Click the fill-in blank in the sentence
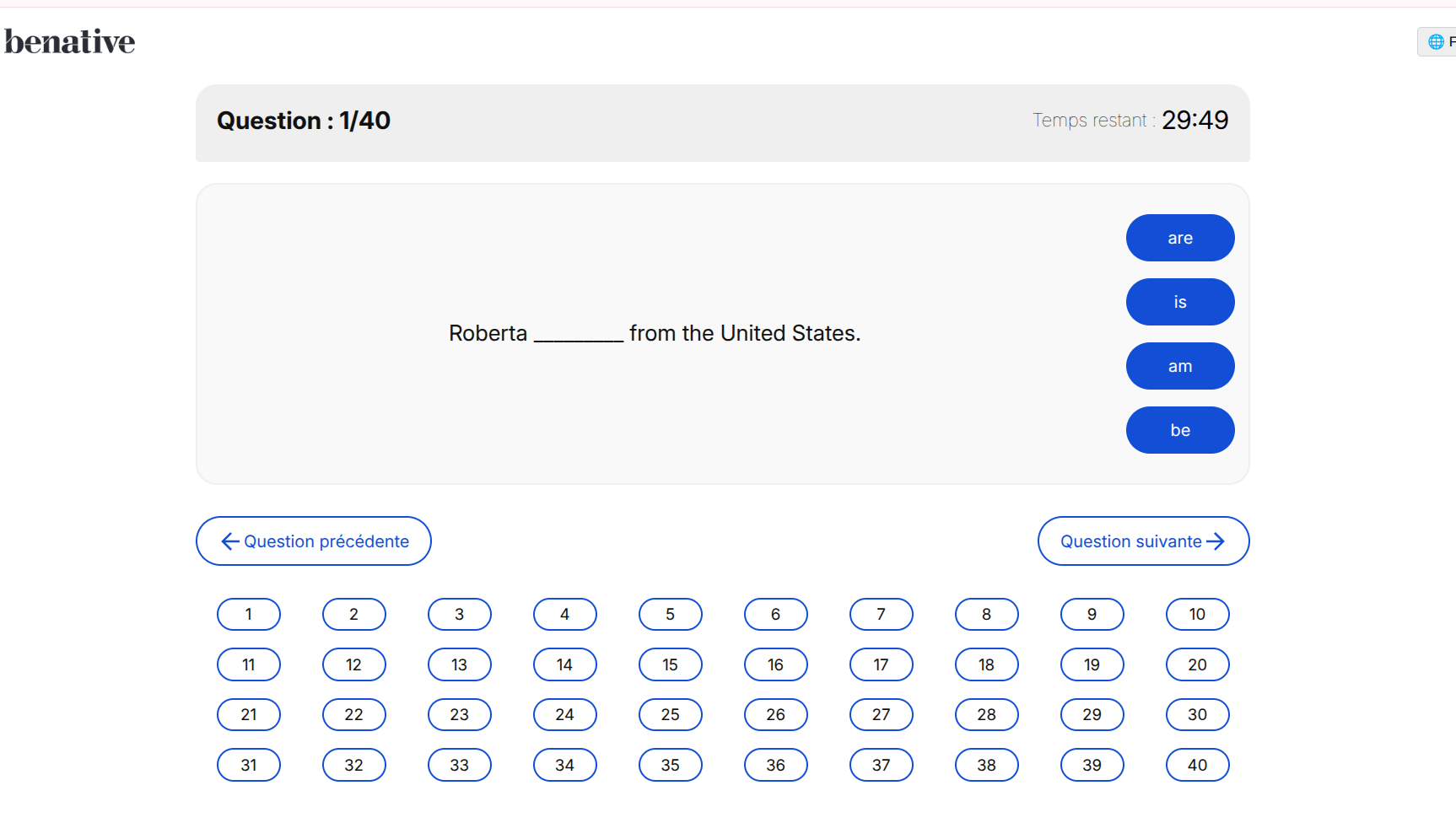The image size is (1456, 823). tap(579, 335)
